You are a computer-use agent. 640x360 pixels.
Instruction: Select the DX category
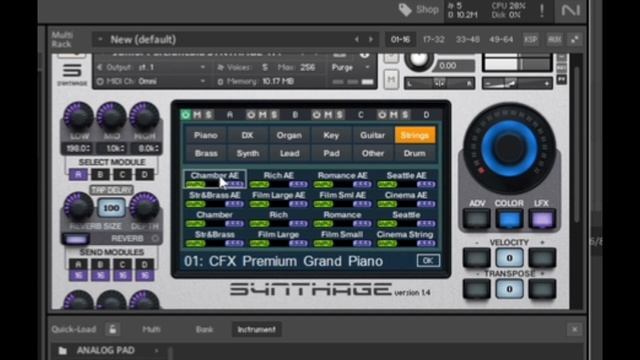tap(247, 135)
